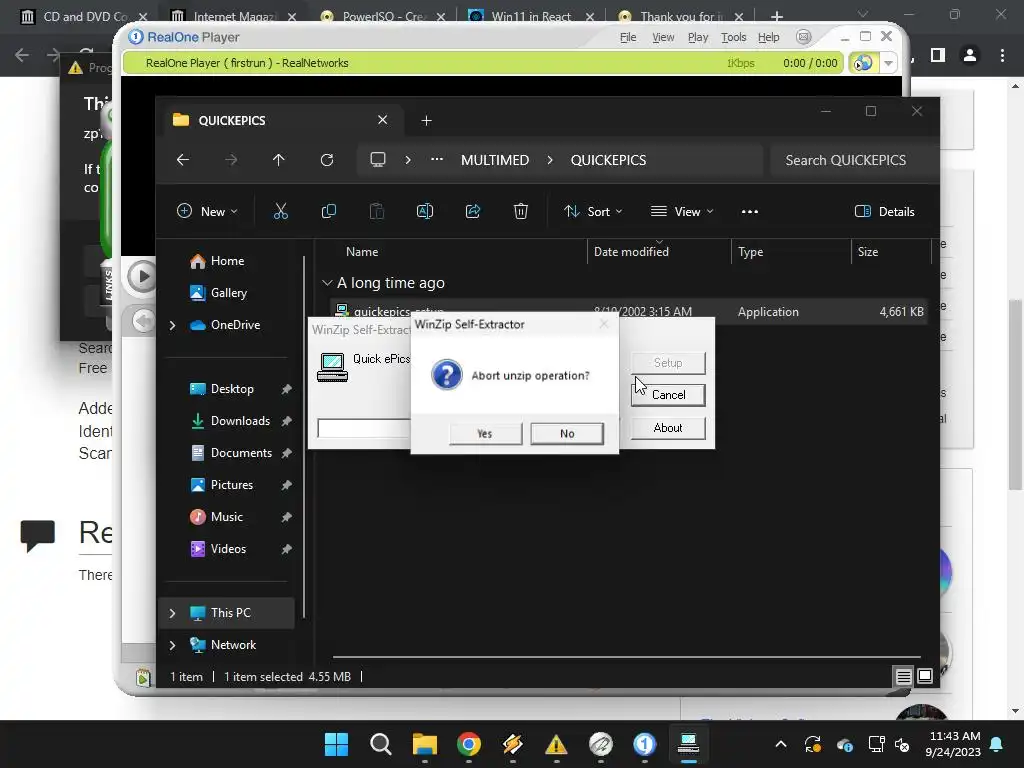Image resolution: width=1024 pixels, height=768 pixels.
Task: Collapse the 'A long time ago' group
Action: (327, 283)
